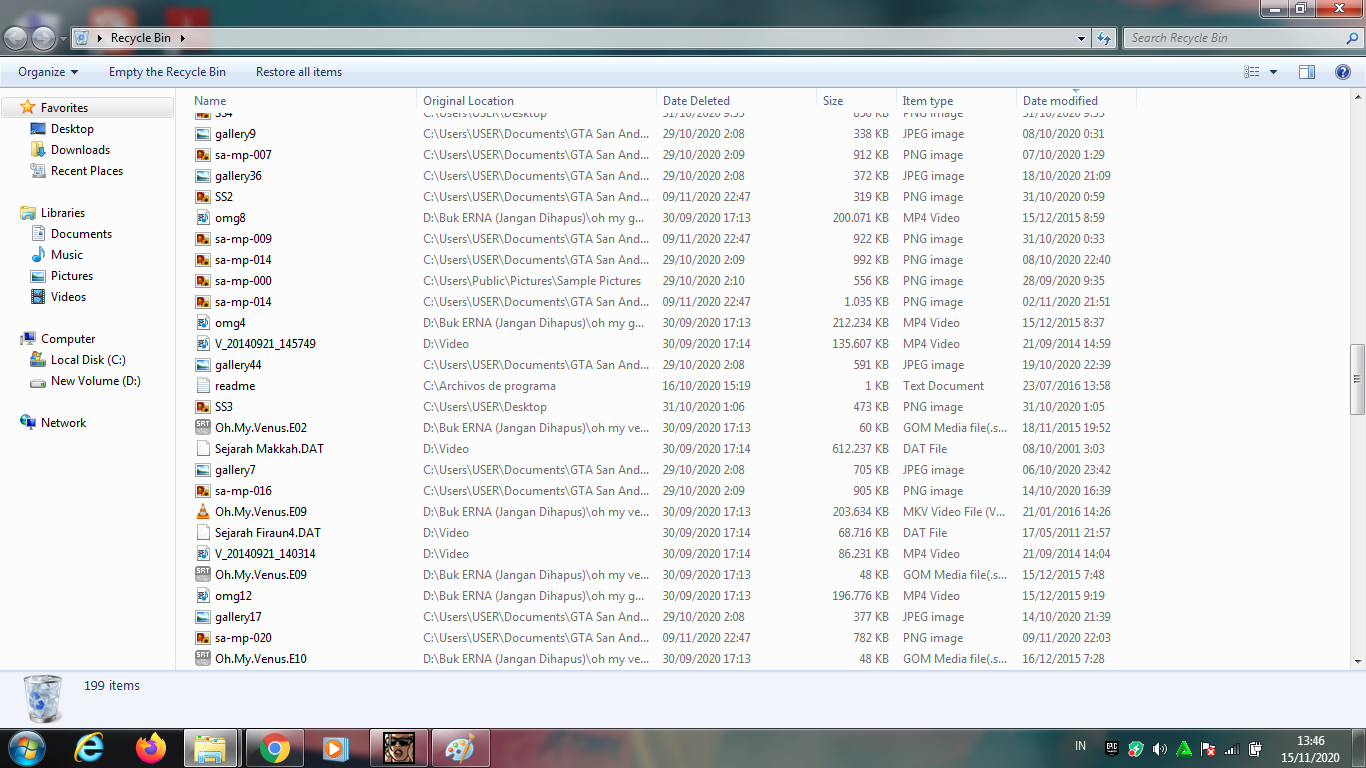1366x768 pixels.
Task: Select Computer in the navigation pane
Action: click(68, 339)
